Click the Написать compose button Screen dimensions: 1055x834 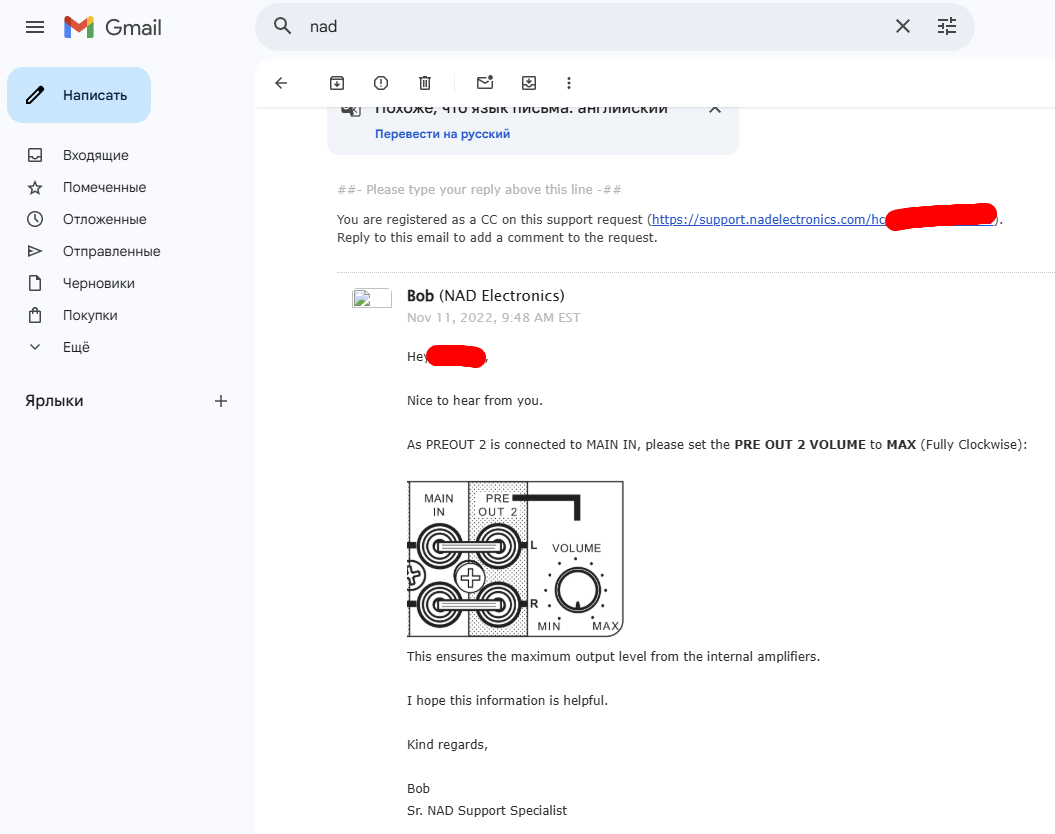(x=79, y=95)
